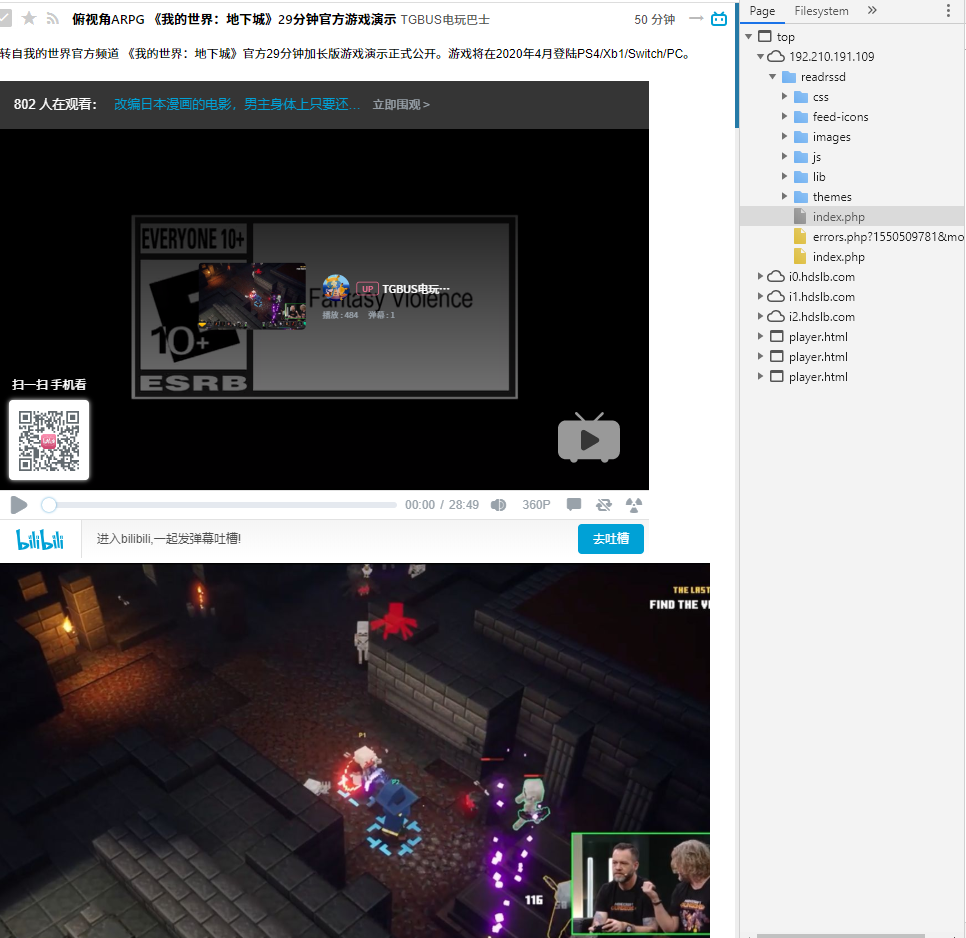This screenshot has height=938, width=966.
Task: Click the bilibili logo below the player
Action: click(x=40, y=539)
